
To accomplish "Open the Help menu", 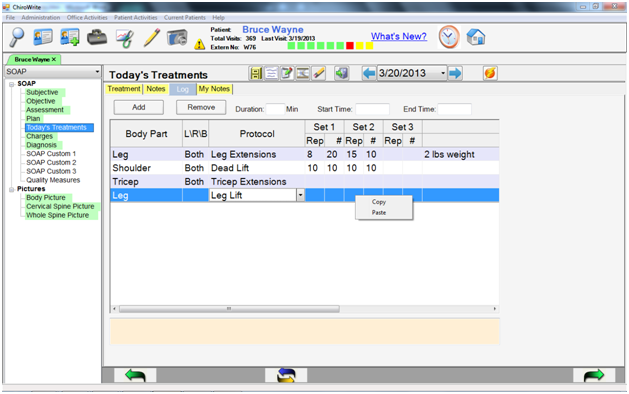I will pyautogui.click(x=218, y=18).
